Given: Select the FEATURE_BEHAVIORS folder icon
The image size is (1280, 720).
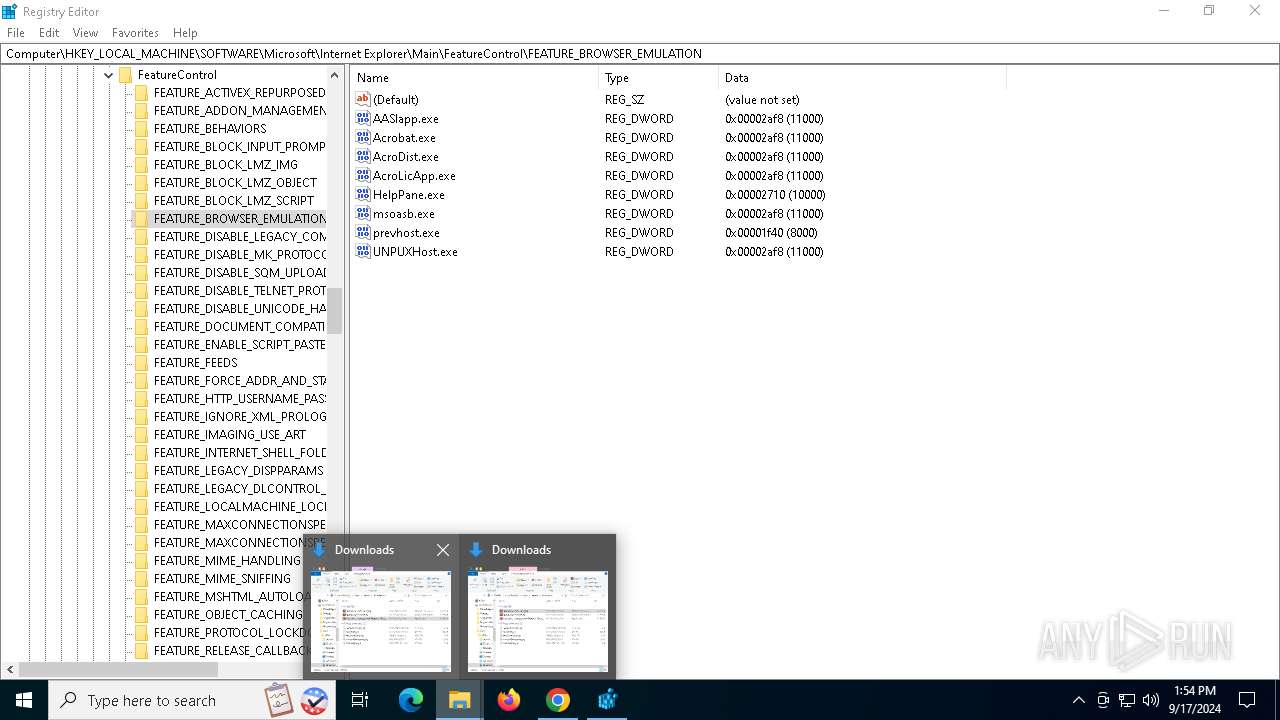Looking at the screenshot, I should click(141, 129).
